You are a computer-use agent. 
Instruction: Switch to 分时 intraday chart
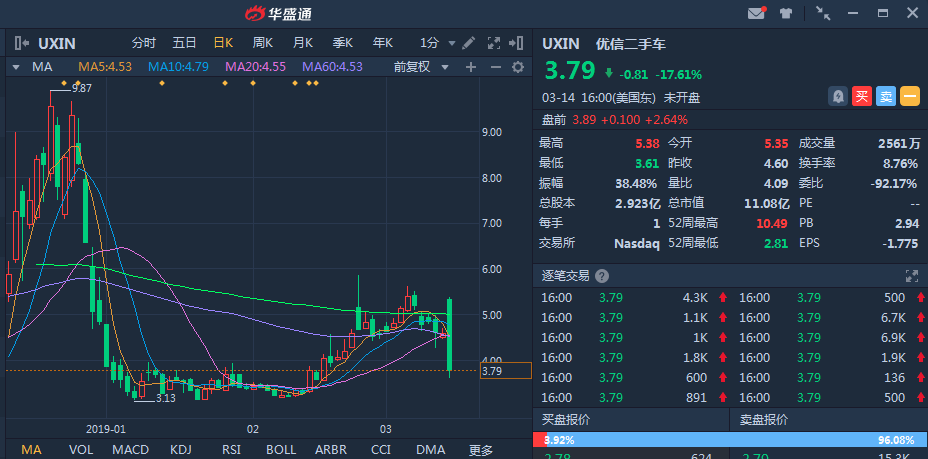point(144,43)
